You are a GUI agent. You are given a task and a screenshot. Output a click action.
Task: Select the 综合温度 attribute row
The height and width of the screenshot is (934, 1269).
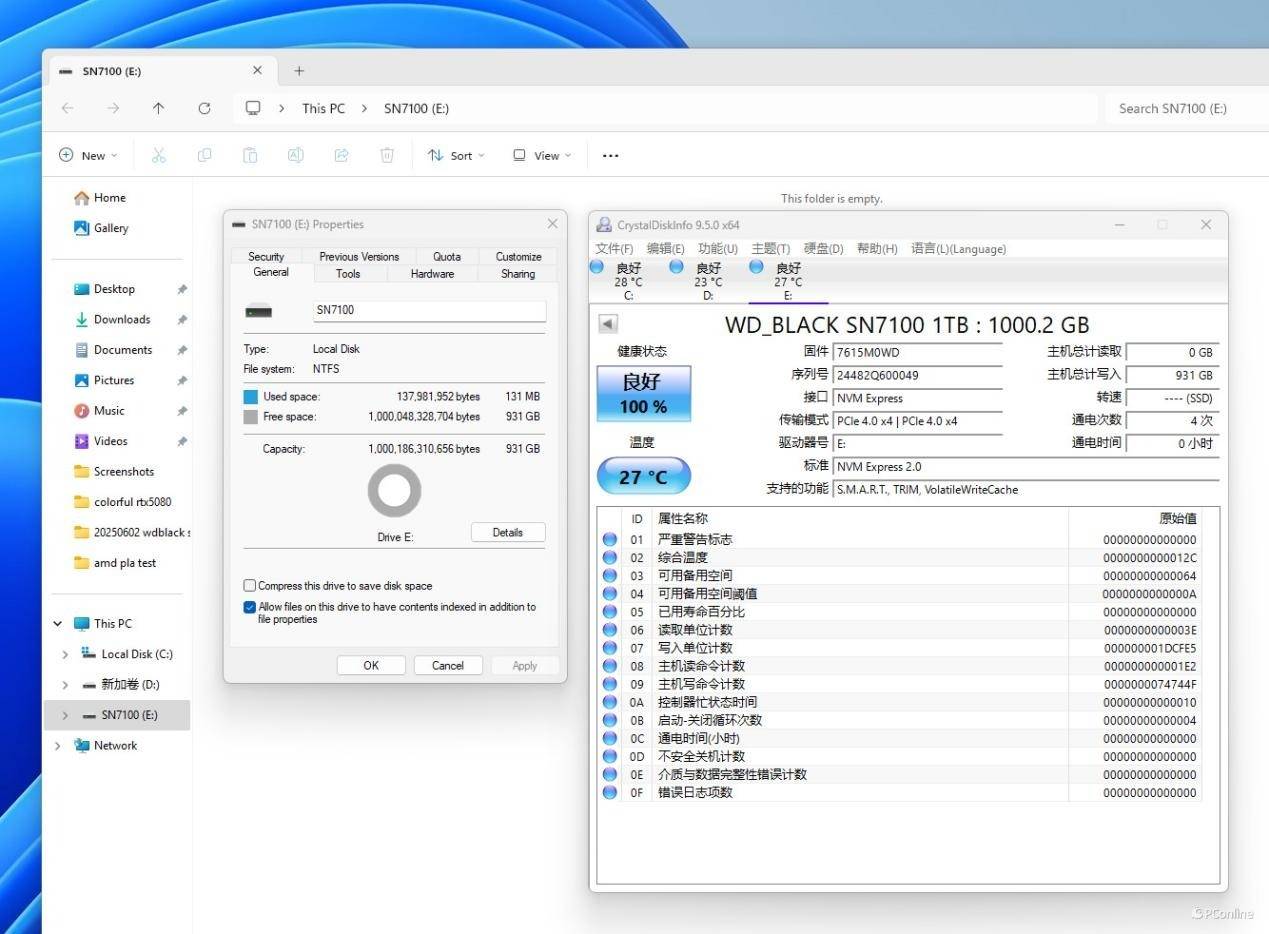900,557
